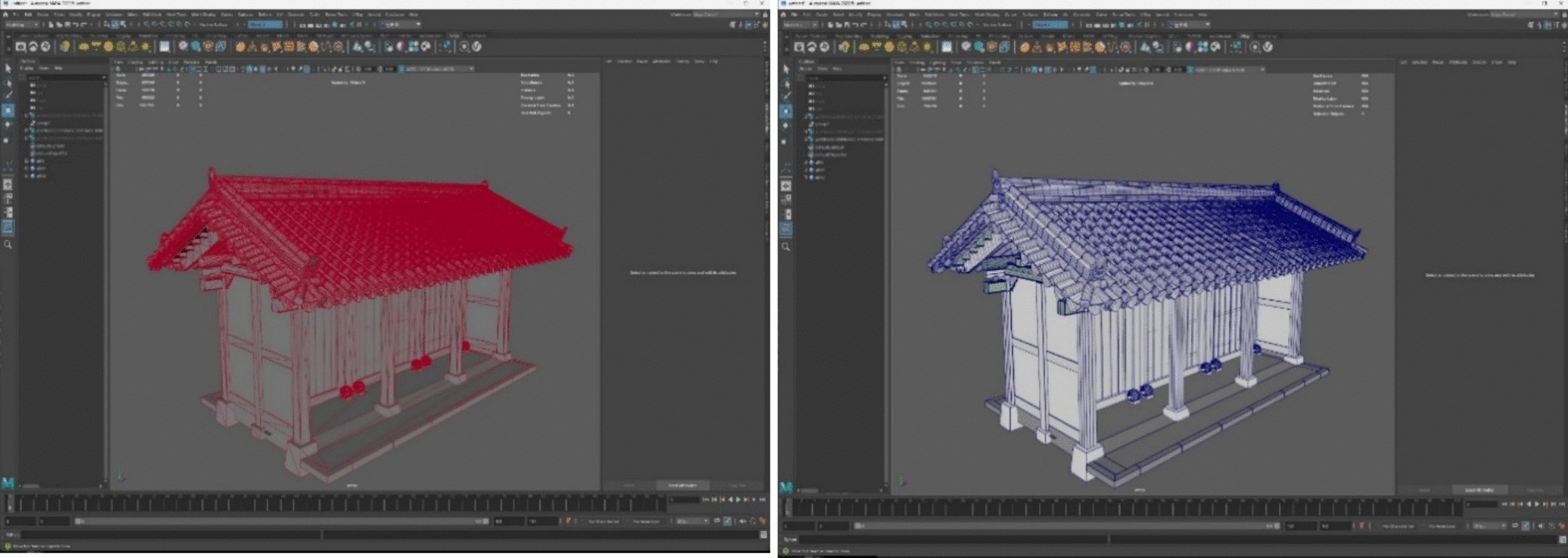Viewport: 1568px width, 558px height.
Task: Open the Help menu in left window
Action: click(x=413, y=15)
